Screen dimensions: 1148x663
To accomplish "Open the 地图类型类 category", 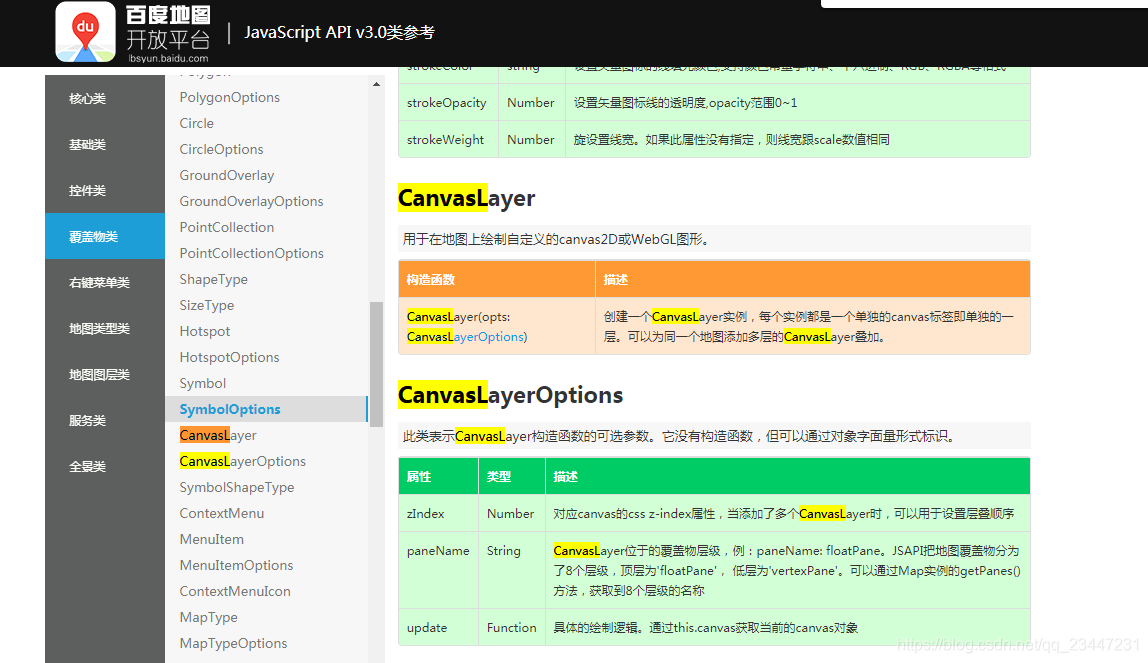I will point(105,328).
